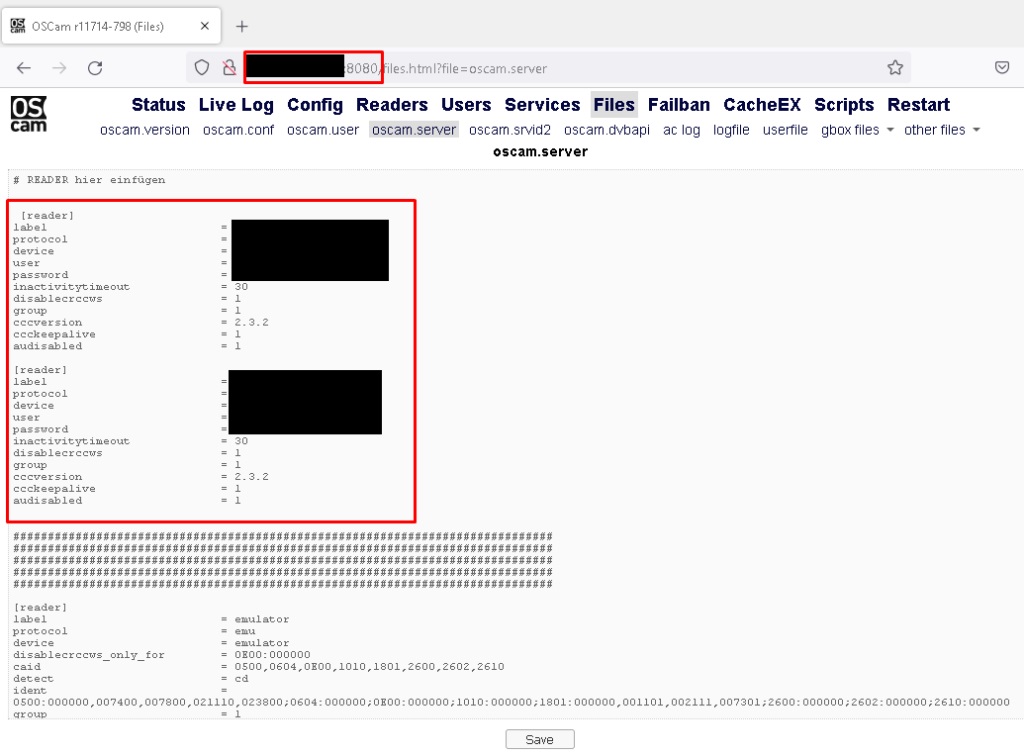
Task: Open the Config menu
Action: click(315, 104)
